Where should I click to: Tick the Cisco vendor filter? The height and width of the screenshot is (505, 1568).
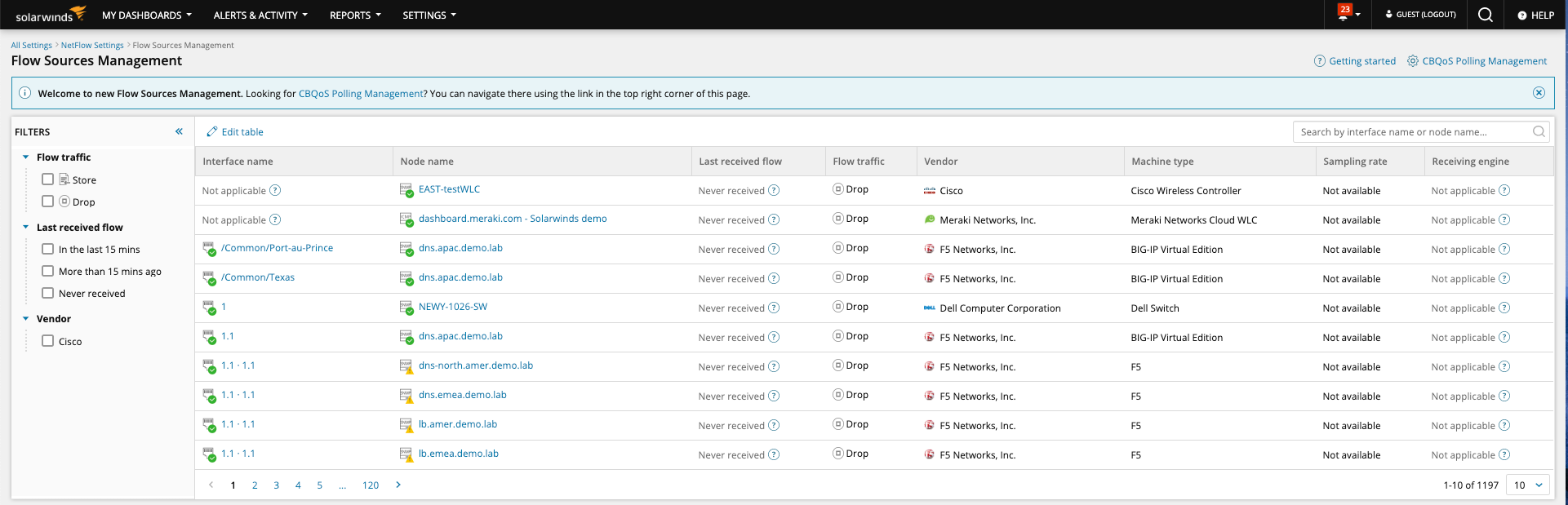(x=48, y=341)
